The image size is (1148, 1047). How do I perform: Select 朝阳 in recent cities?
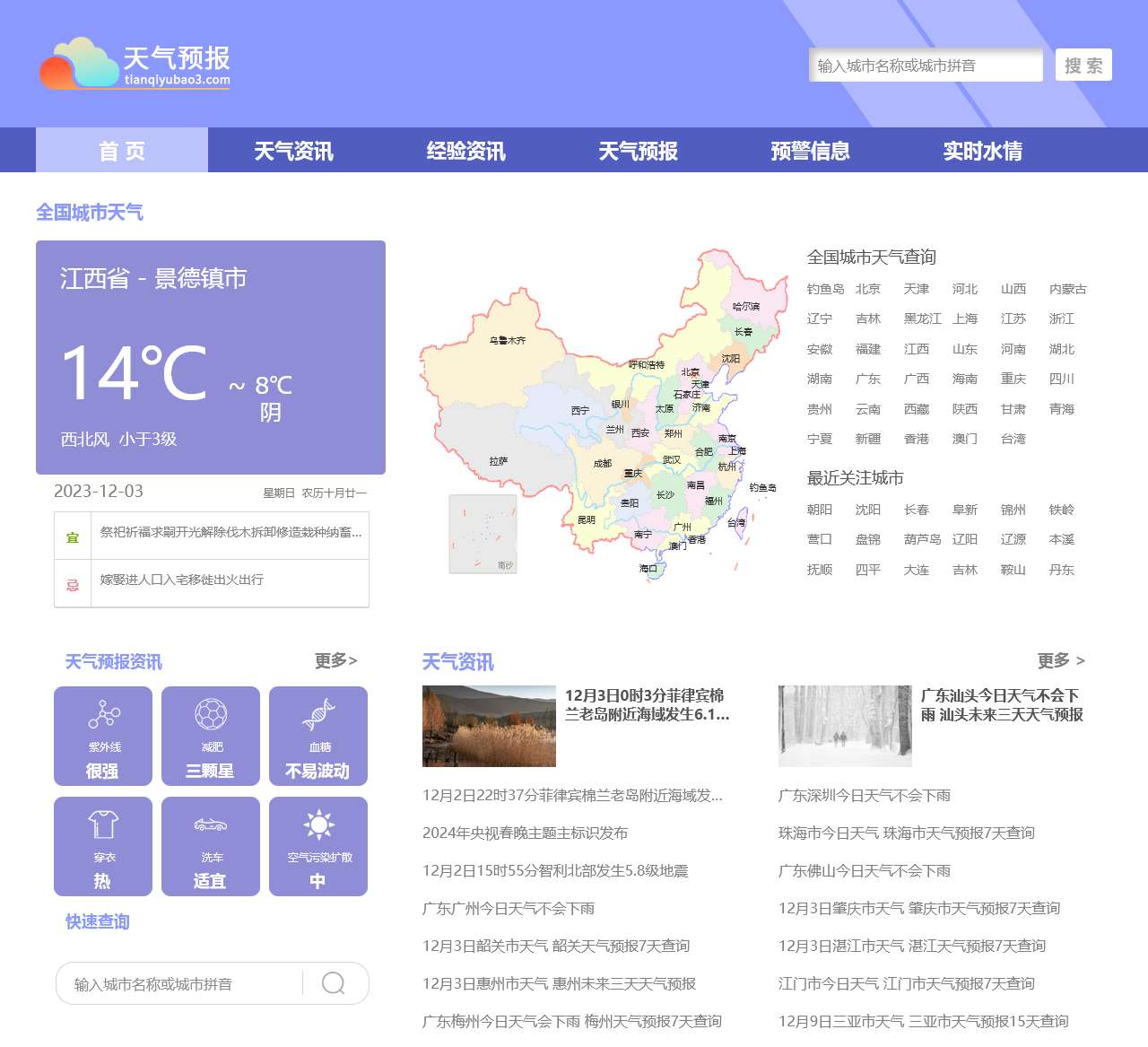pos(819,510)
